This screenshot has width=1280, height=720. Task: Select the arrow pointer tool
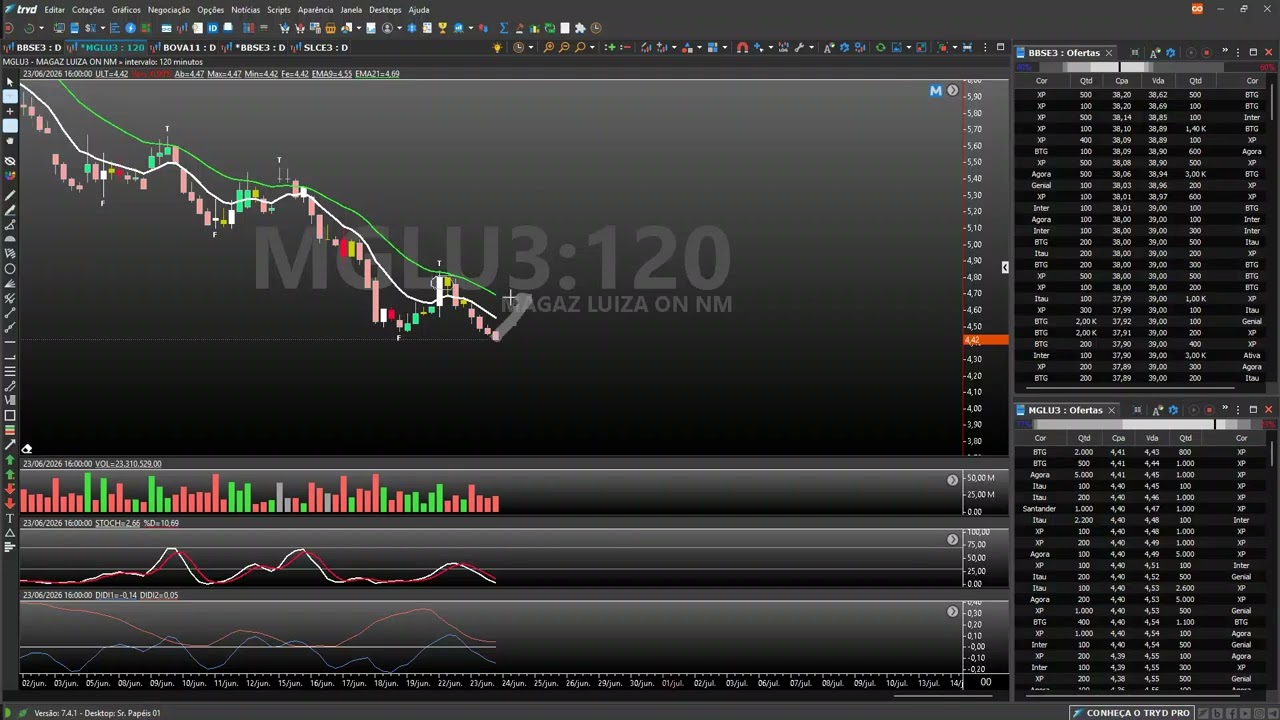10,82
